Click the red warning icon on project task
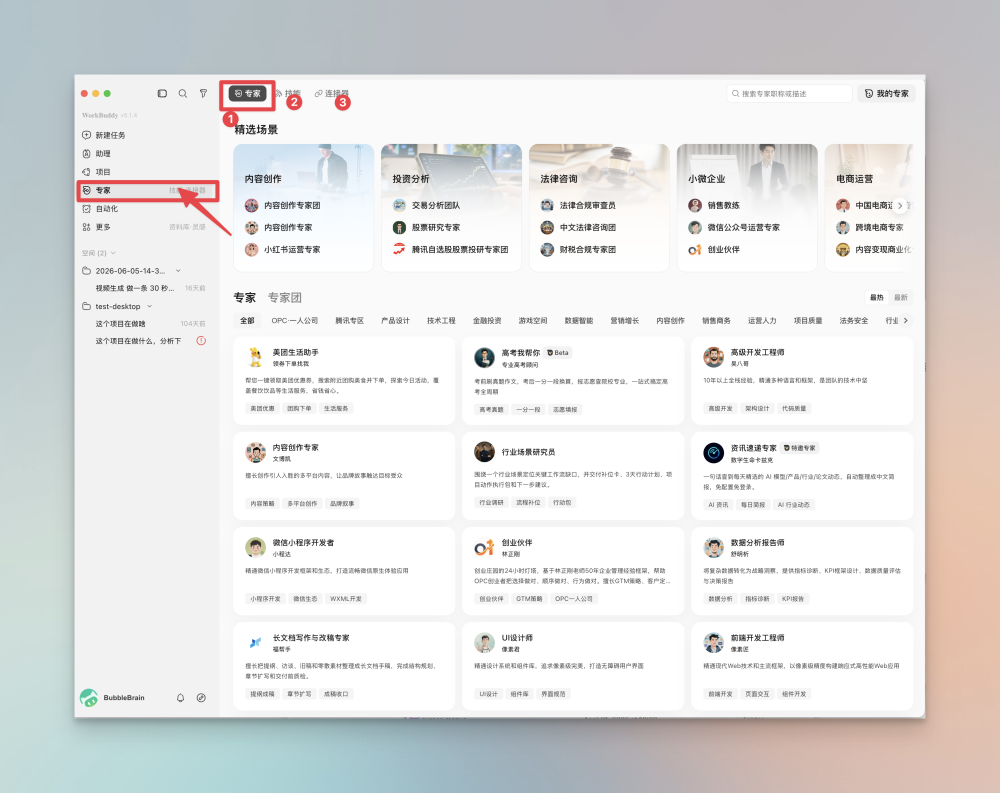The height and width of the screenshot is (793, 1000). [201, 341]
